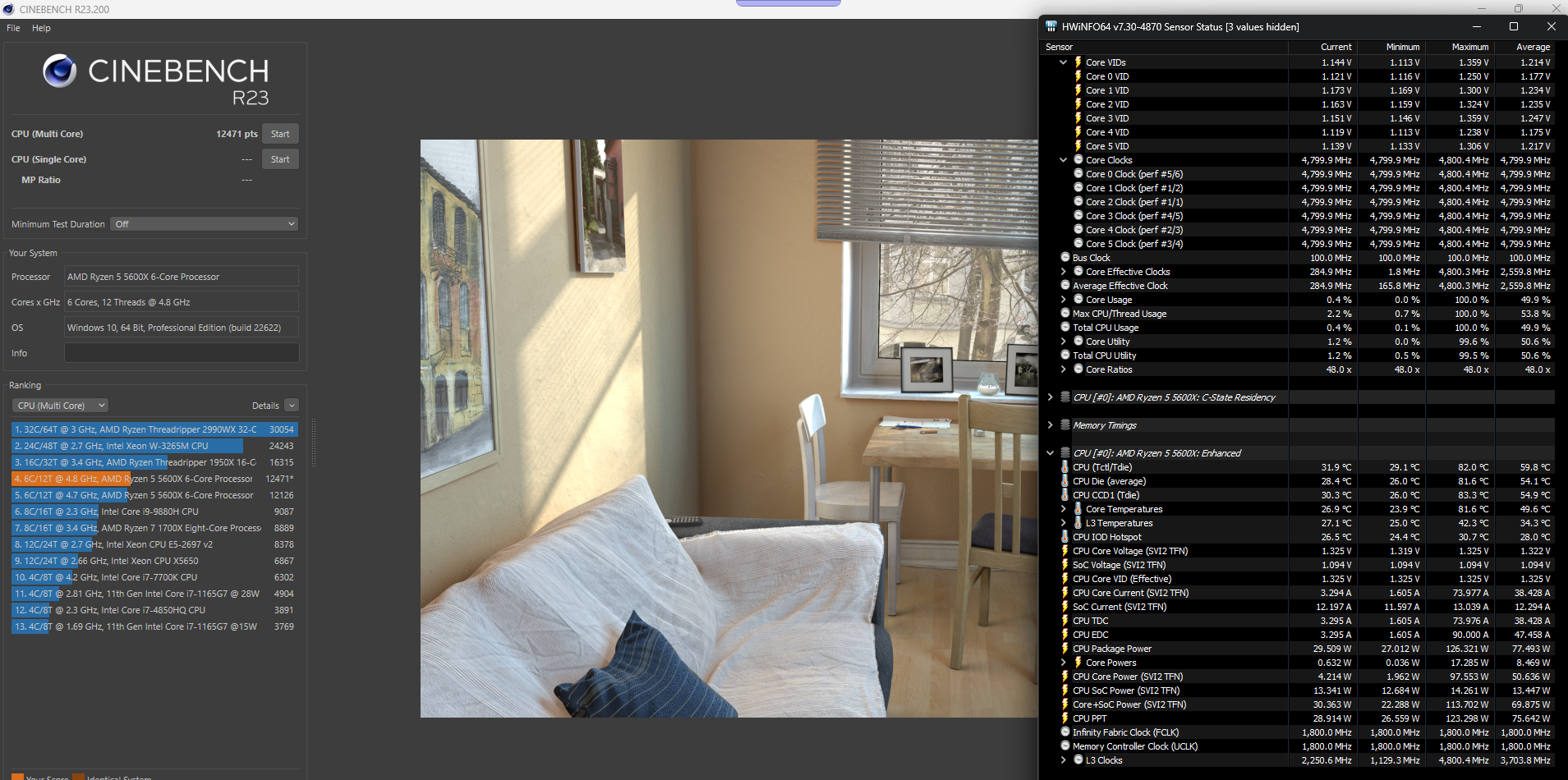Click the icon beside Total CPU Usage
This screenshot has width=1568, height=780.
click(x=1065, y=327)
